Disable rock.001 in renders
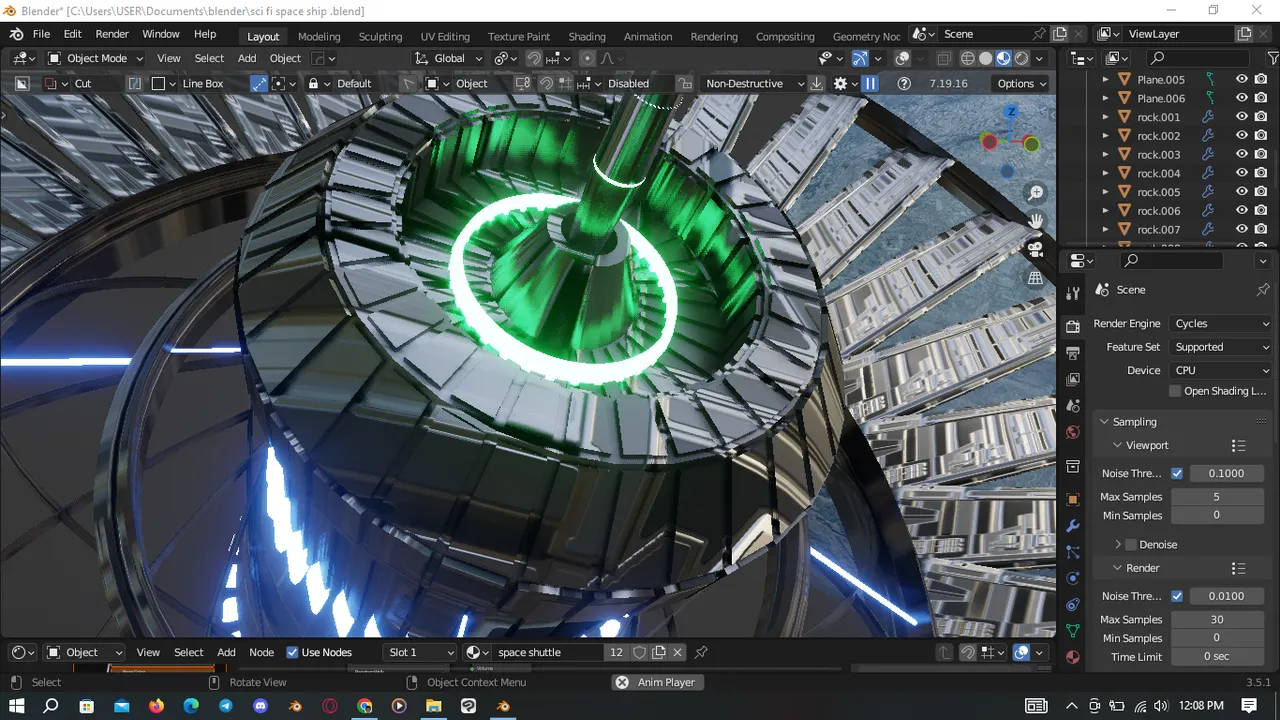The width and height of the screenshot is (1280, 720). coord(1261,117)
